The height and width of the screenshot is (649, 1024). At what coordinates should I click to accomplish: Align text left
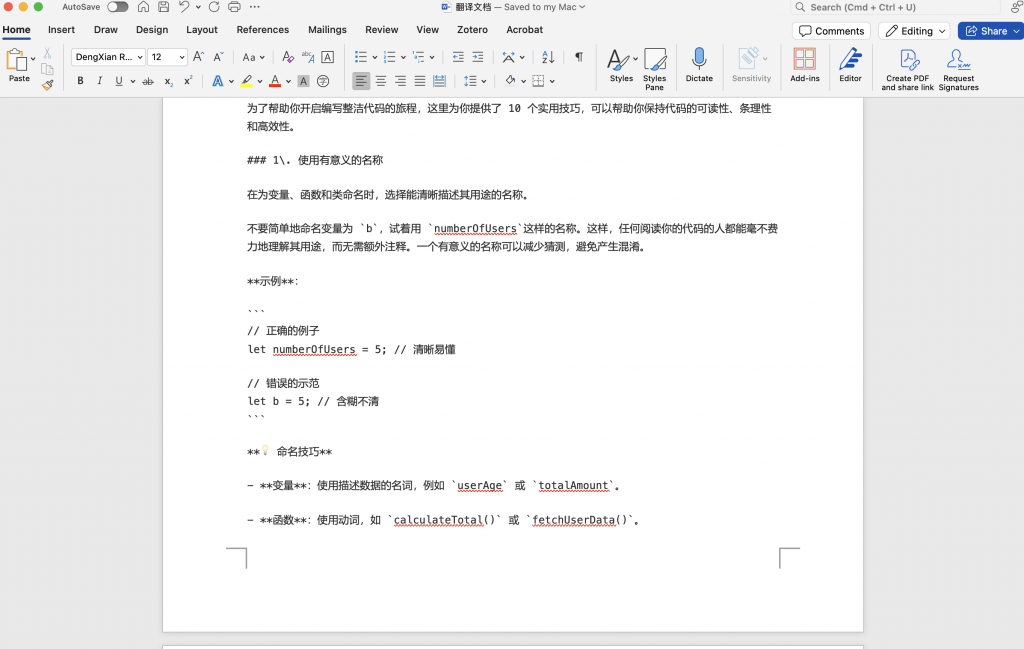(x=361, y=81)
